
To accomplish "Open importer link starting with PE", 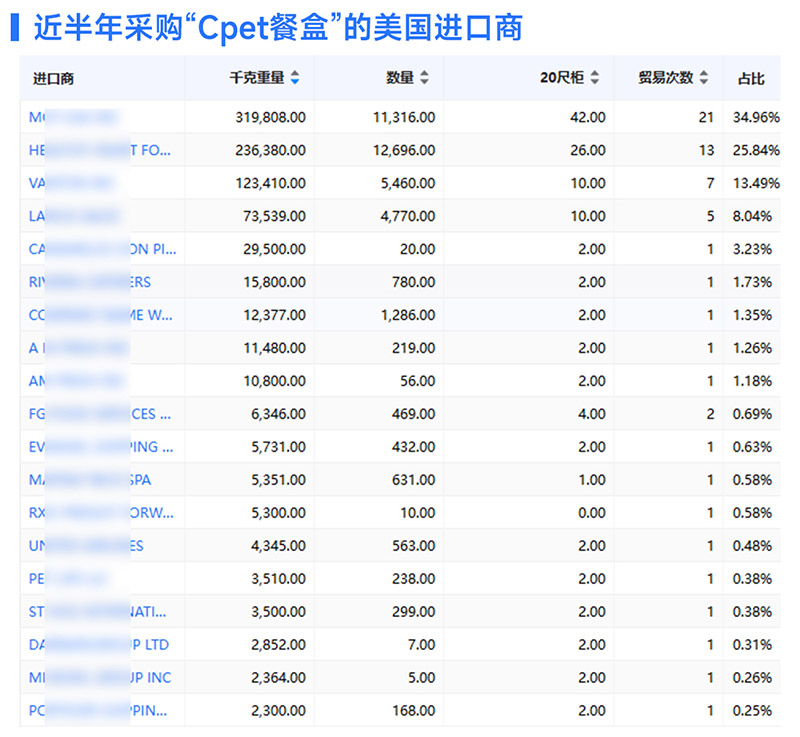I will pyautogui.click(x=68, y=579).
